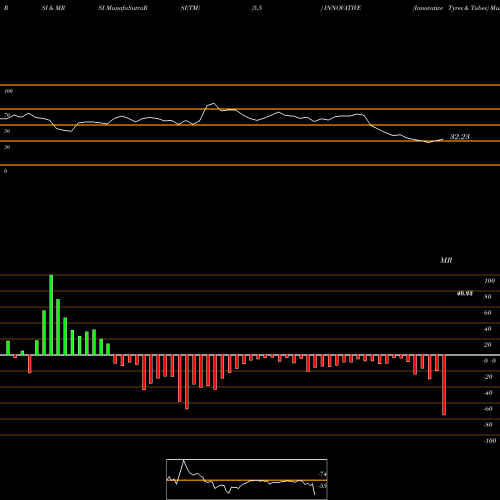
Task: Click the MR axis label "40"
Action: (x=488, y=329)
